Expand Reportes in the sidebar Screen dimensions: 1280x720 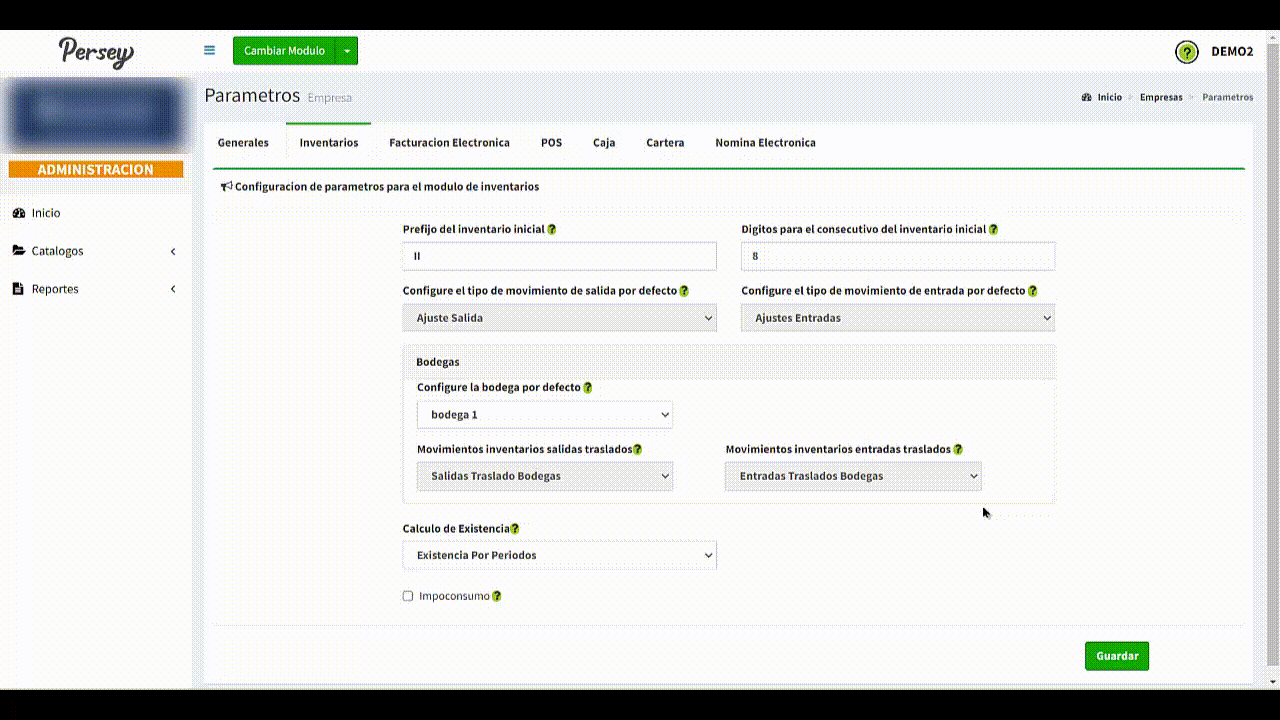[x=95, y=289]
